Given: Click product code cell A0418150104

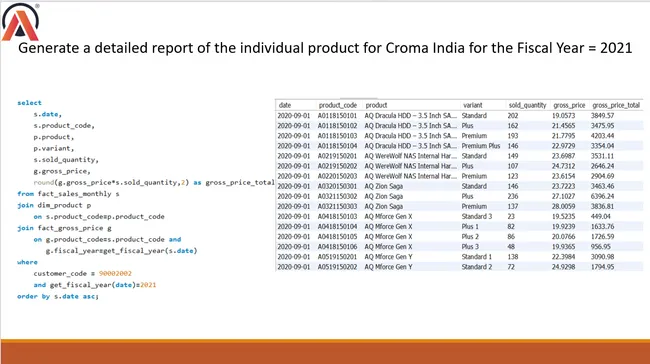Looking at the screenshot, I should click(337, 226).
